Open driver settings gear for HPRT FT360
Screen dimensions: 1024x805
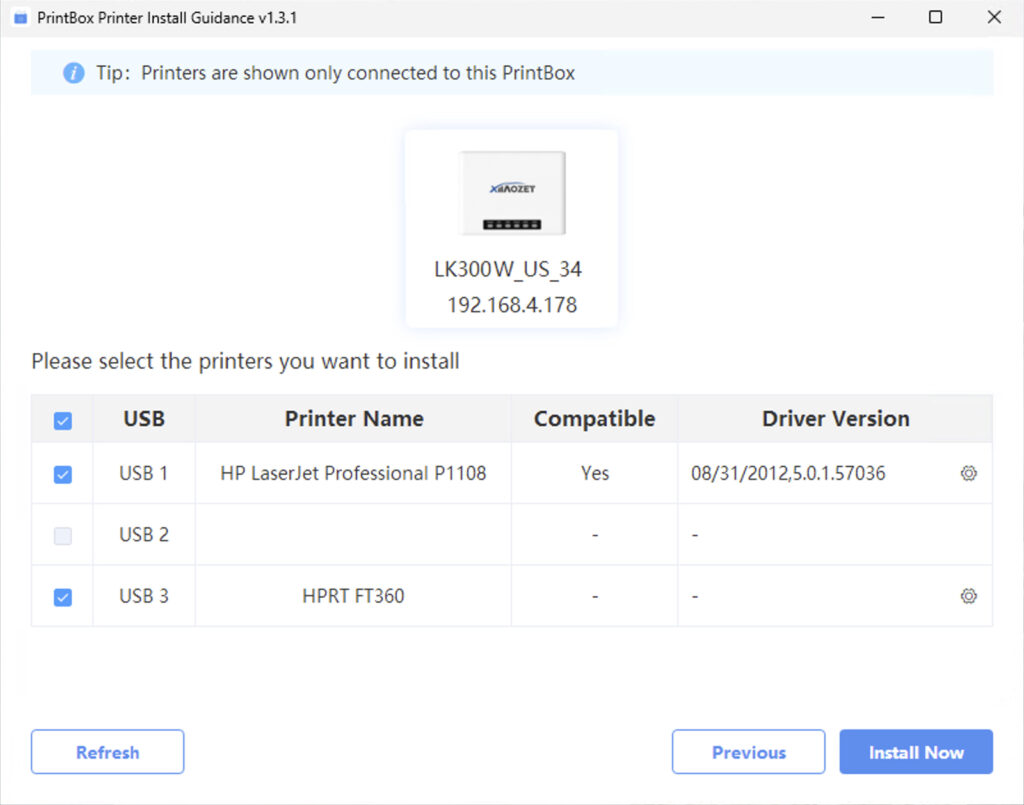coord(968,596)
